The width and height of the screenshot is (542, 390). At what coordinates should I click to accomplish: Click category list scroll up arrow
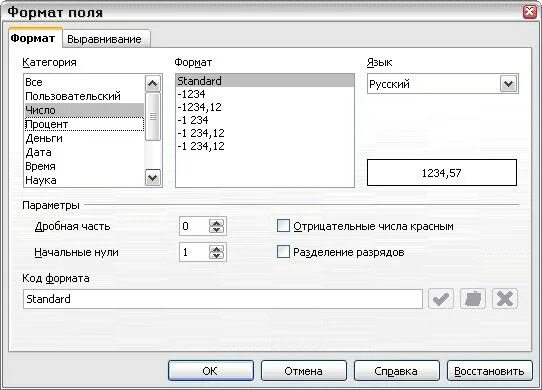pyautogui.click(x=152, y=83)
